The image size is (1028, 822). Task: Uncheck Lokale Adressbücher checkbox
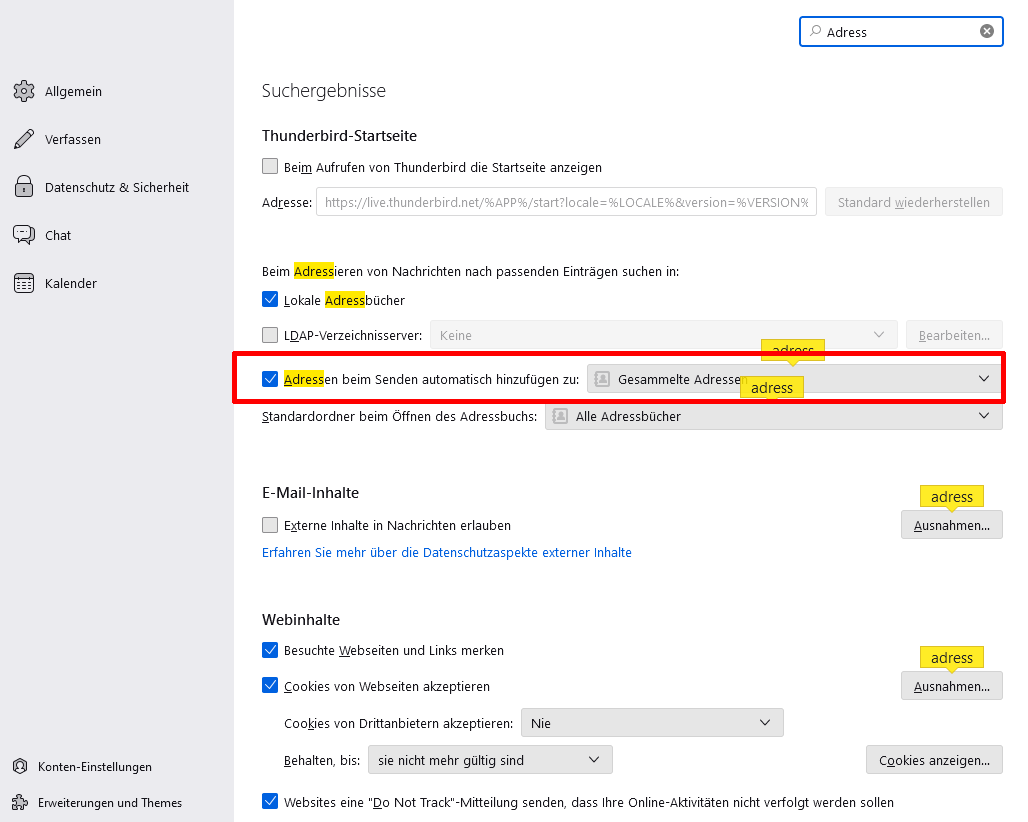[x=270, y=300]
